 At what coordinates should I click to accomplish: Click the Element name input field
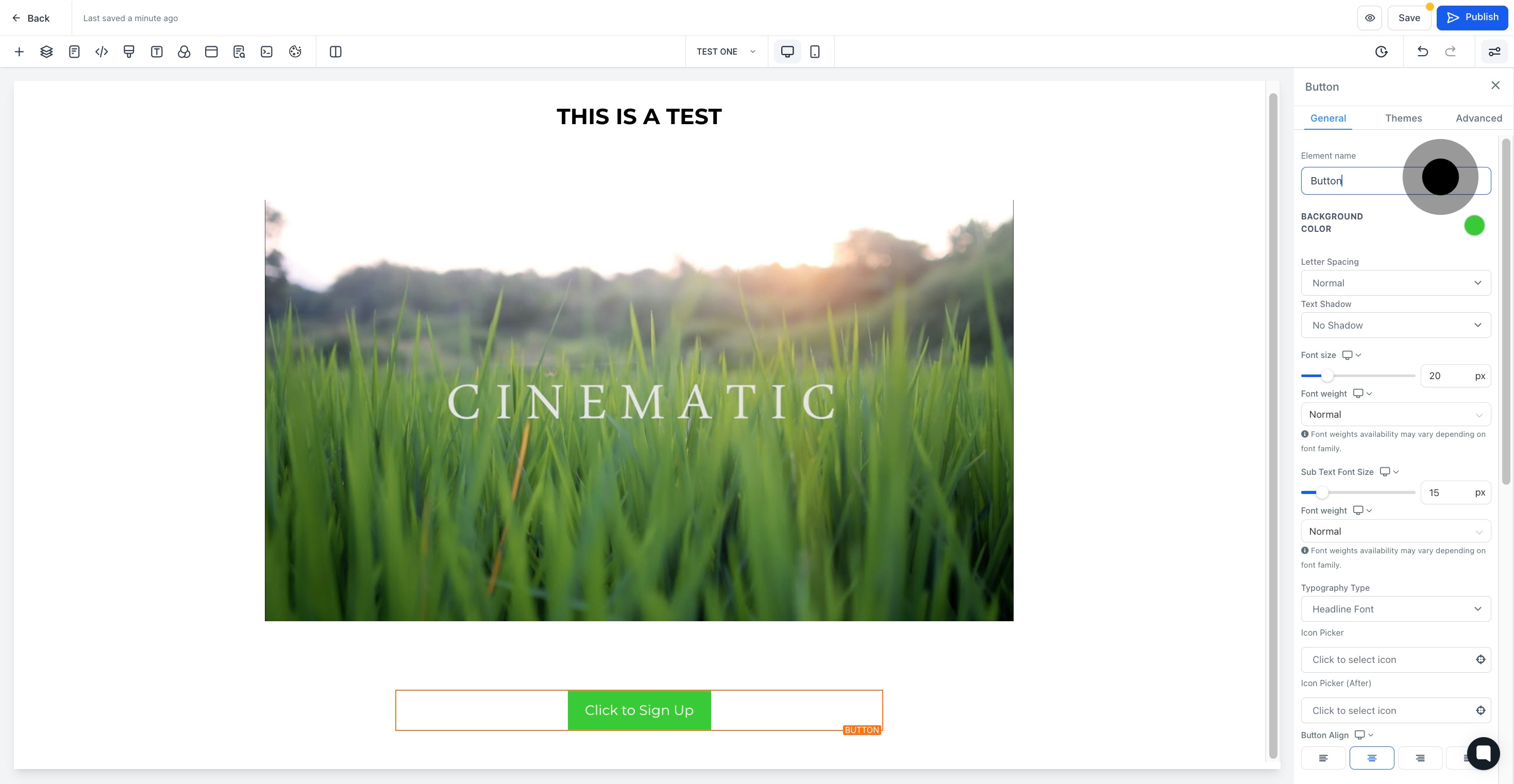[x=1395, y=181]
